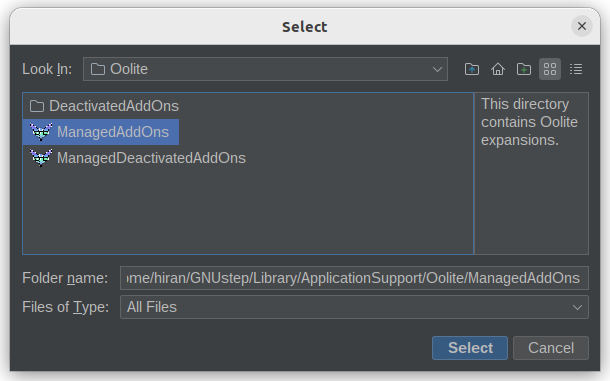This screenshot has width=610, height=381.
Task: Switch to icons grid view
Action: tap(550, 69)
